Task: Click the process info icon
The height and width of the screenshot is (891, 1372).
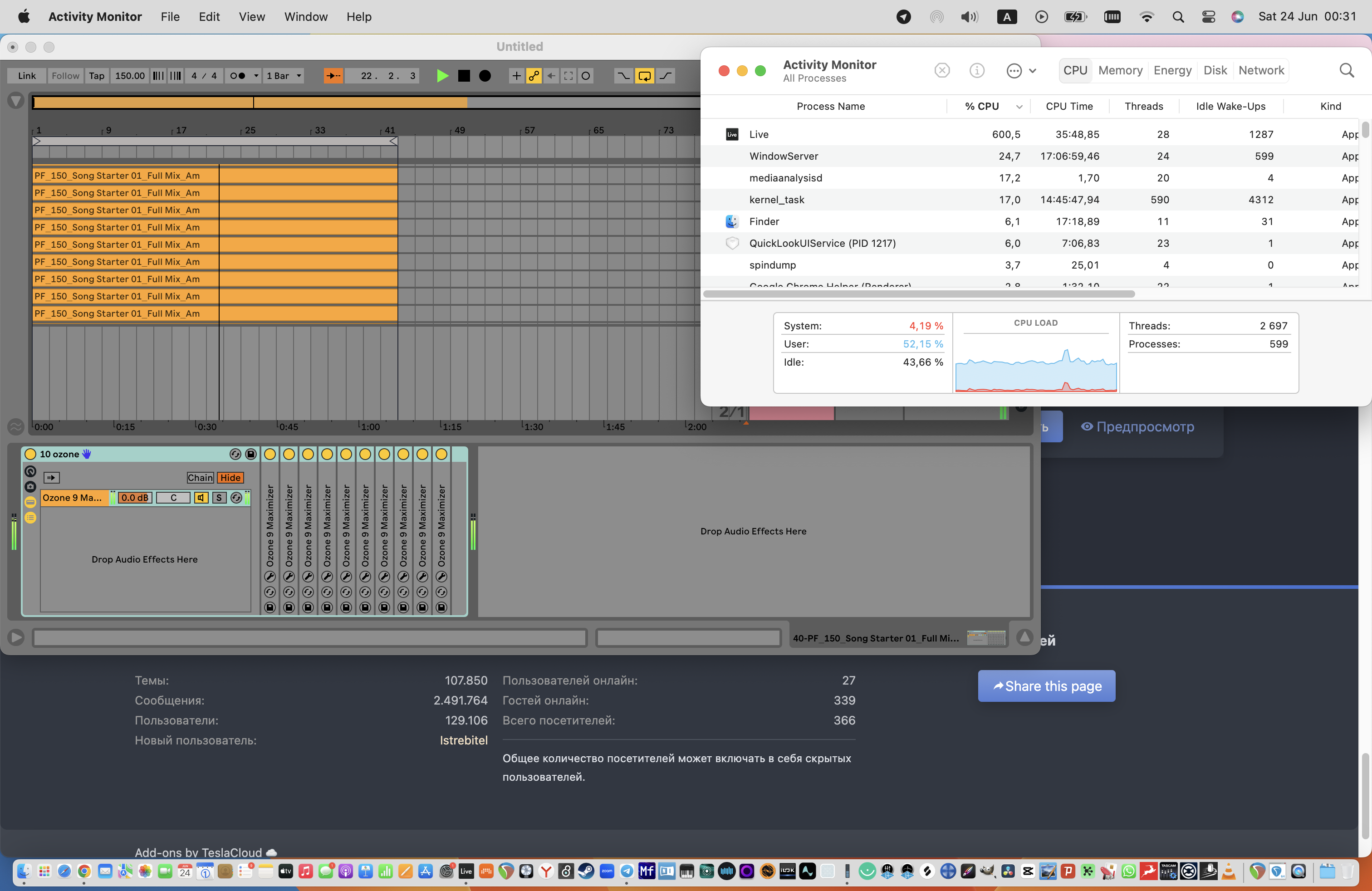Action: (976, 70)
